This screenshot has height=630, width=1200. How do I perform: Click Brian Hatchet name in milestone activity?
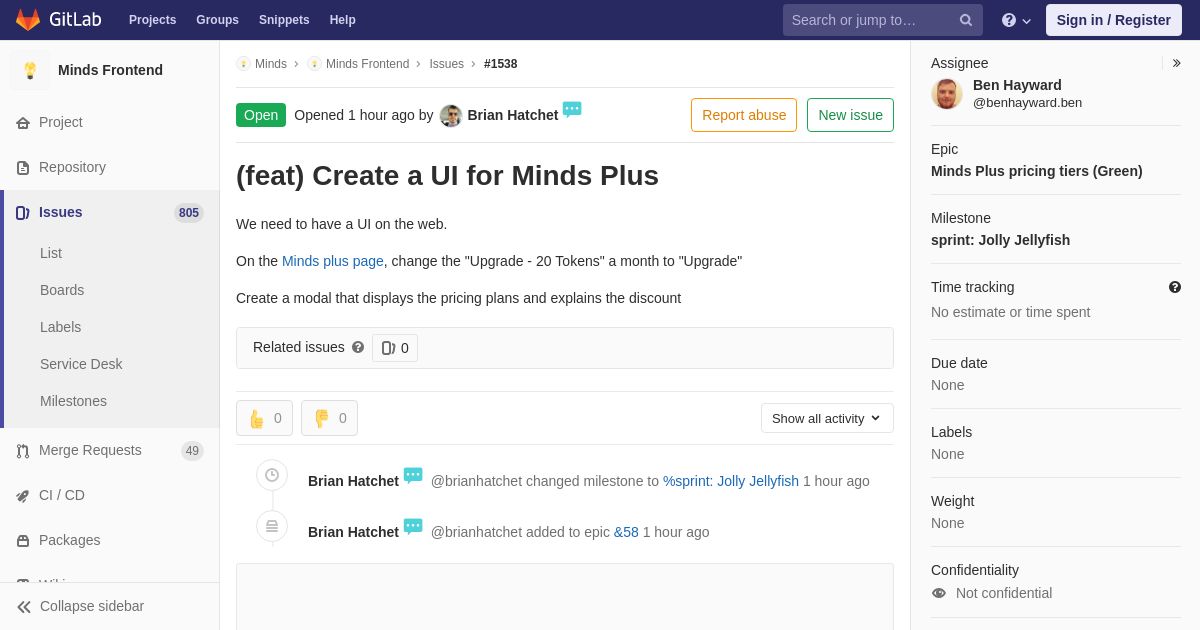pyautogui.click(x=353, y=481)
